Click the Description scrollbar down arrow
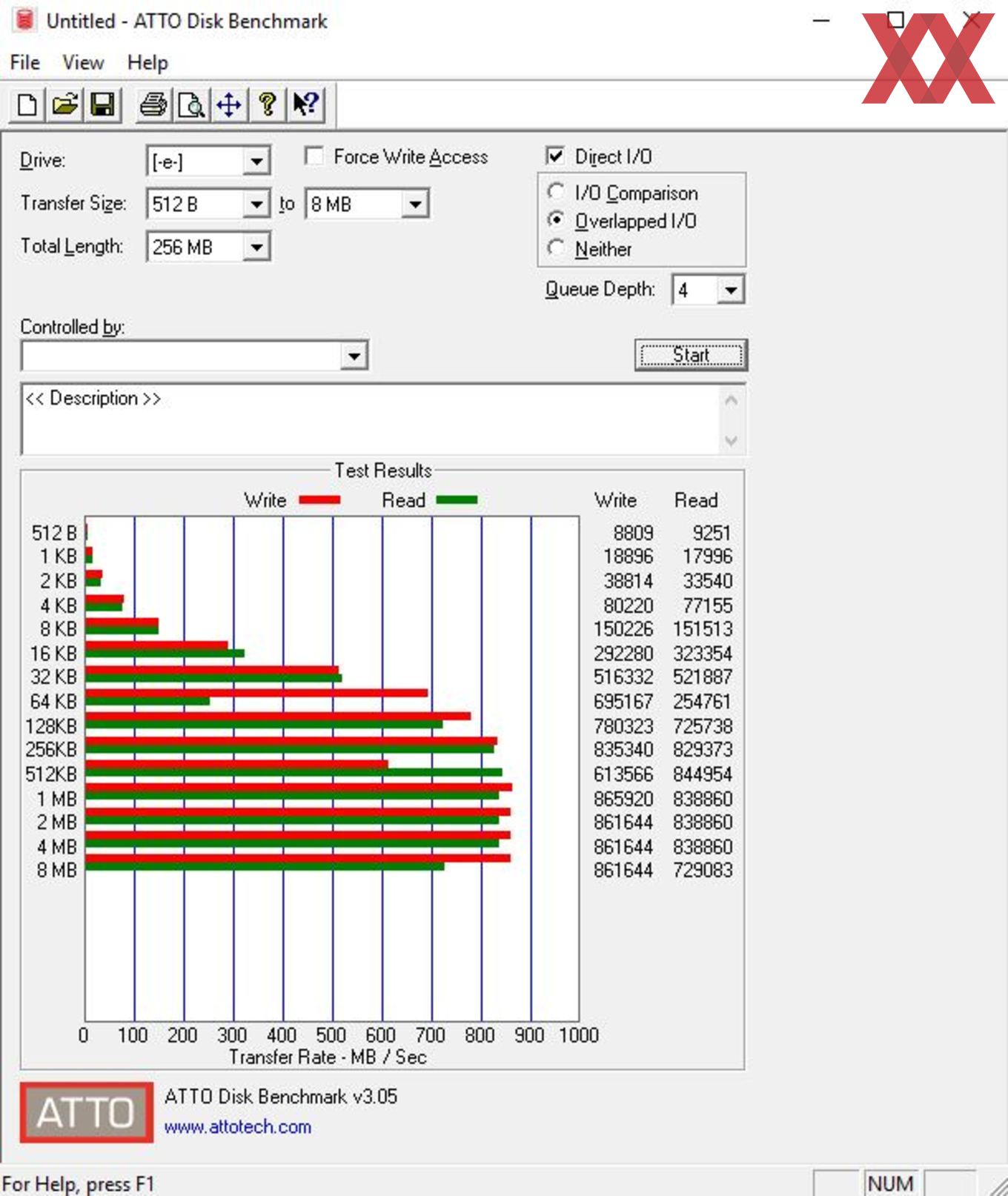The height and width of the screenshot is (1196, 1008). [731, 441]
